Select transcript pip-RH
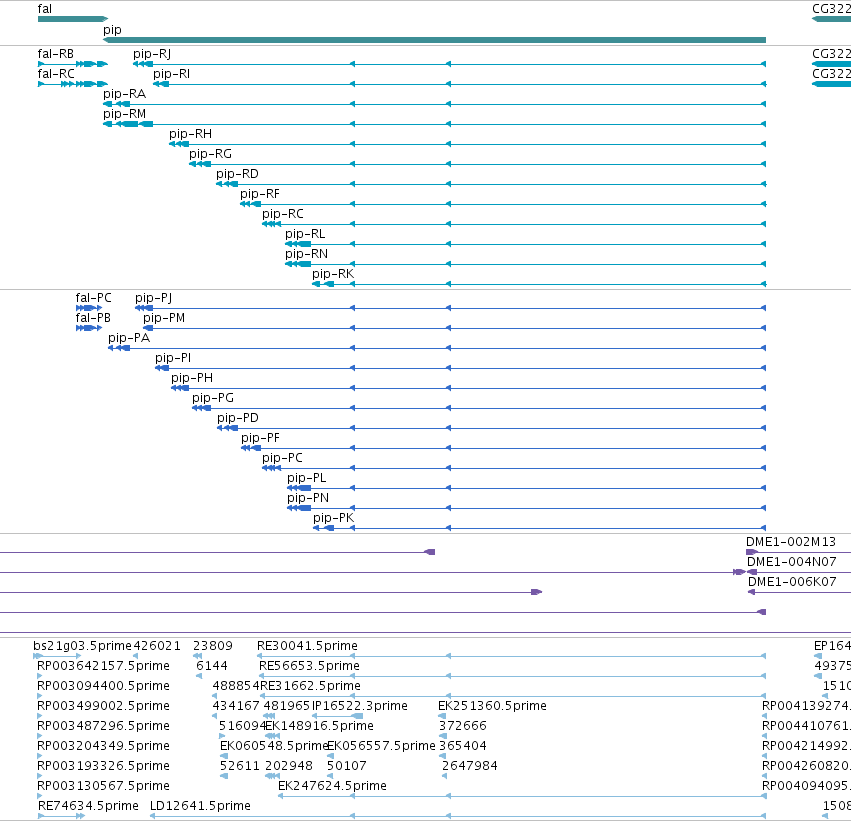The height and width of the screenshot is (821, 851). (x=190, y=134)
